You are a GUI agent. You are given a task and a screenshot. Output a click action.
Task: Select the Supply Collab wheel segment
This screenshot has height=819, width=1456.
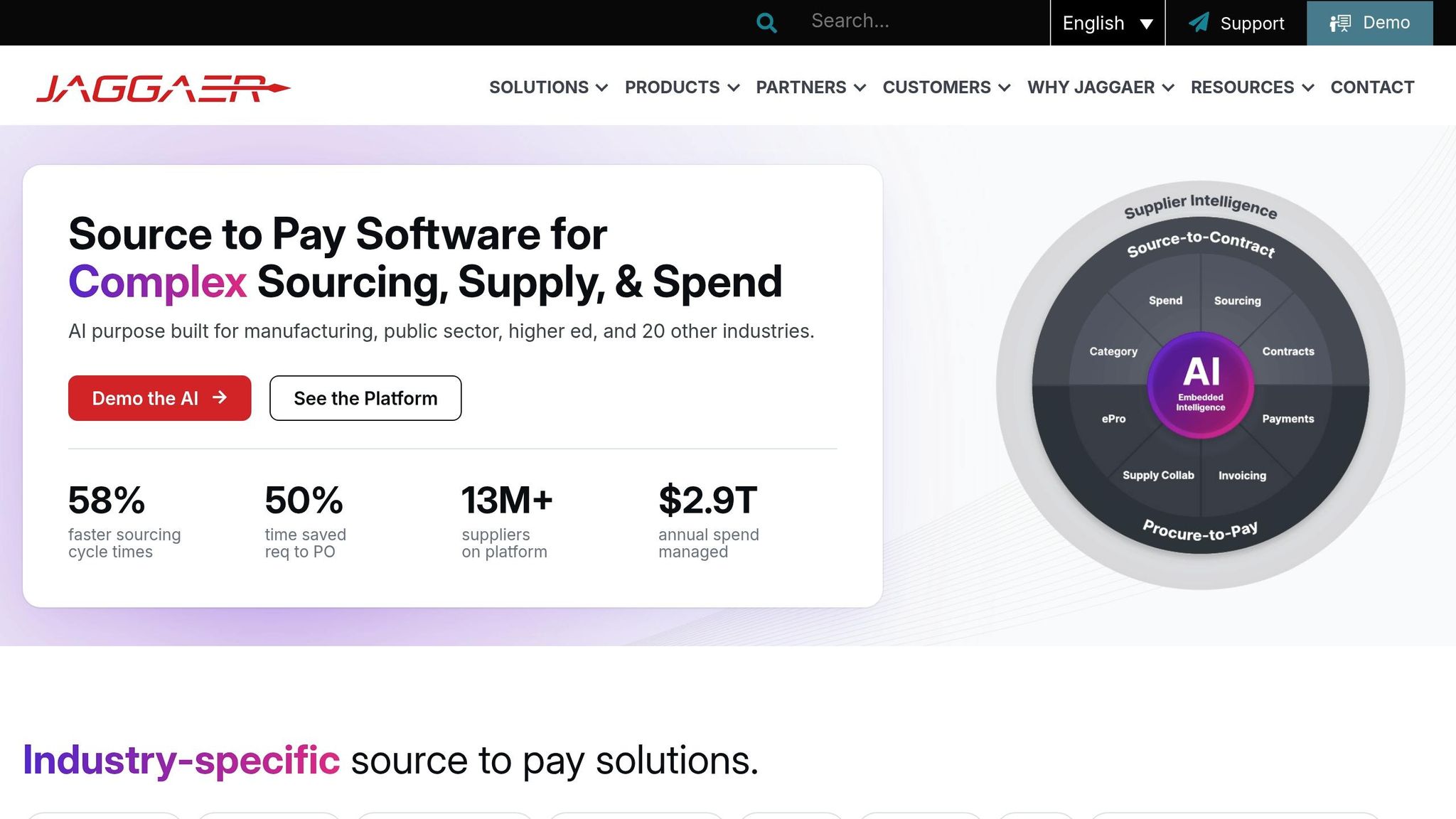point(1158,475)
